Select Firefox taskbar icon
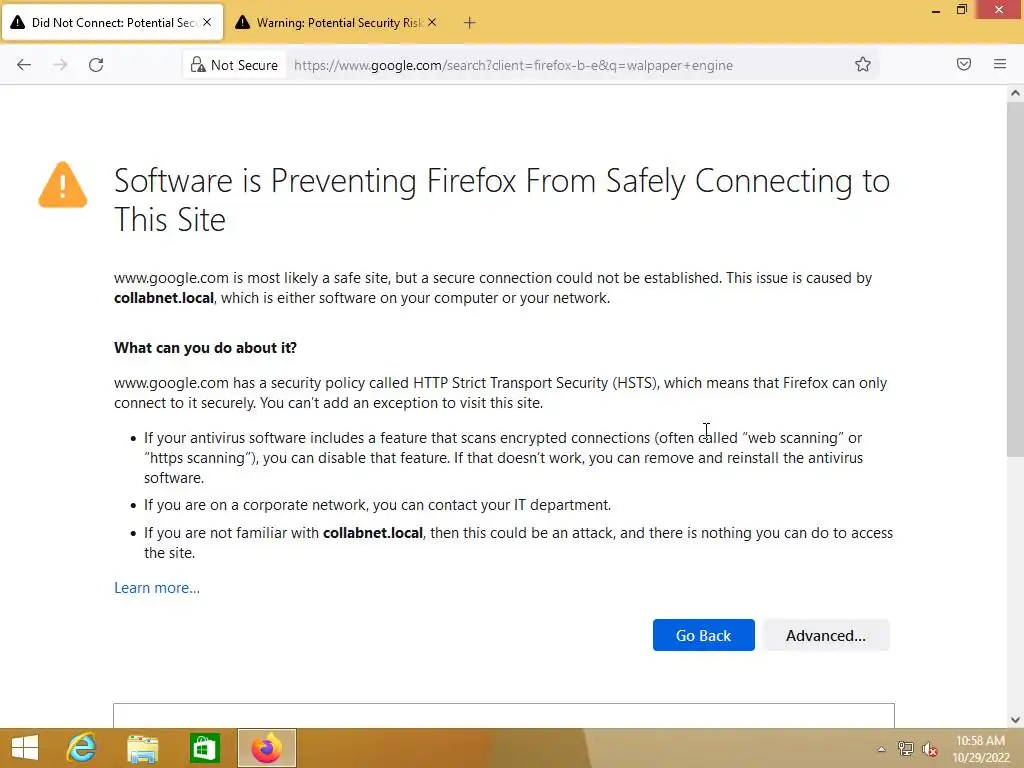1024x768 pixels. coord(266,748)
